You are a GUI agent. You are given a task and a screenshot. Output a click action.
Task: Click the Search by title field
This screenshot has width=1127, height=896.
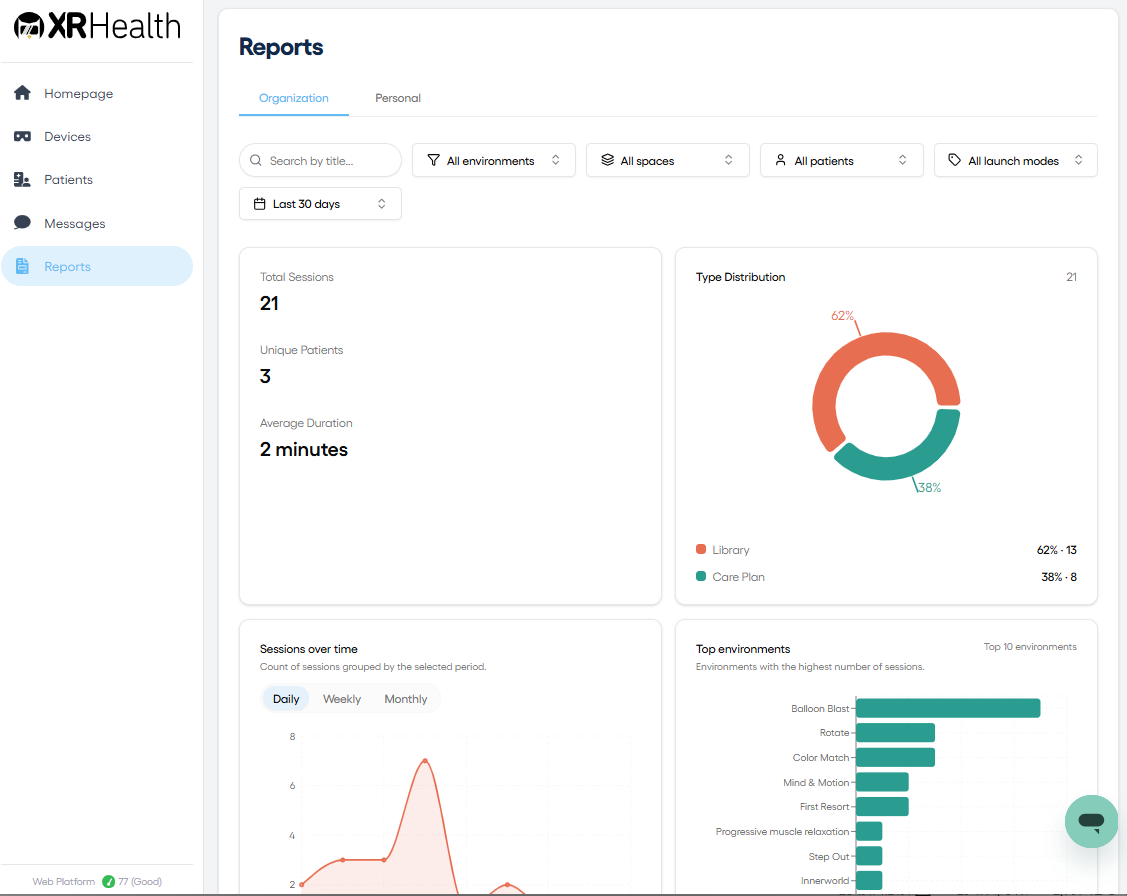coord(320,160)
